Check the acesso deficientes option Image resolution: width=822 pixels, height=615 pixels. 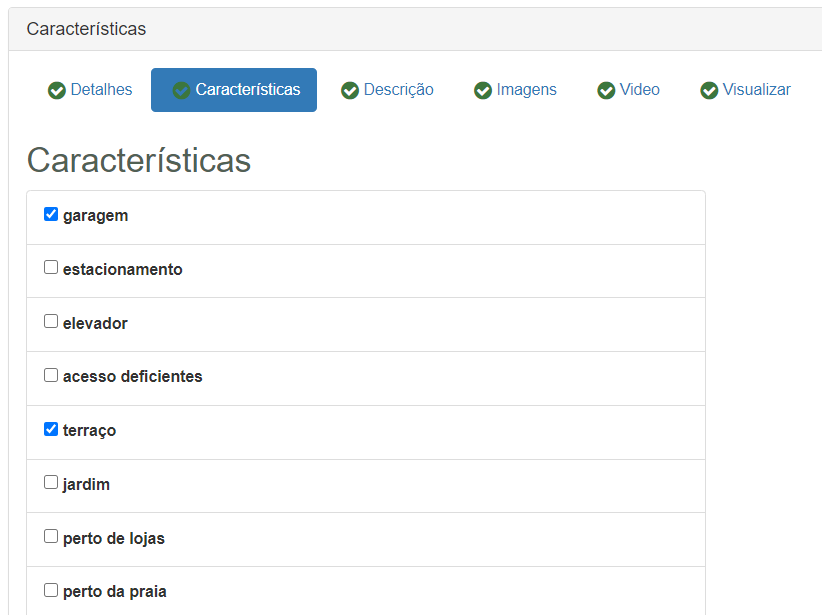point(51,376)
